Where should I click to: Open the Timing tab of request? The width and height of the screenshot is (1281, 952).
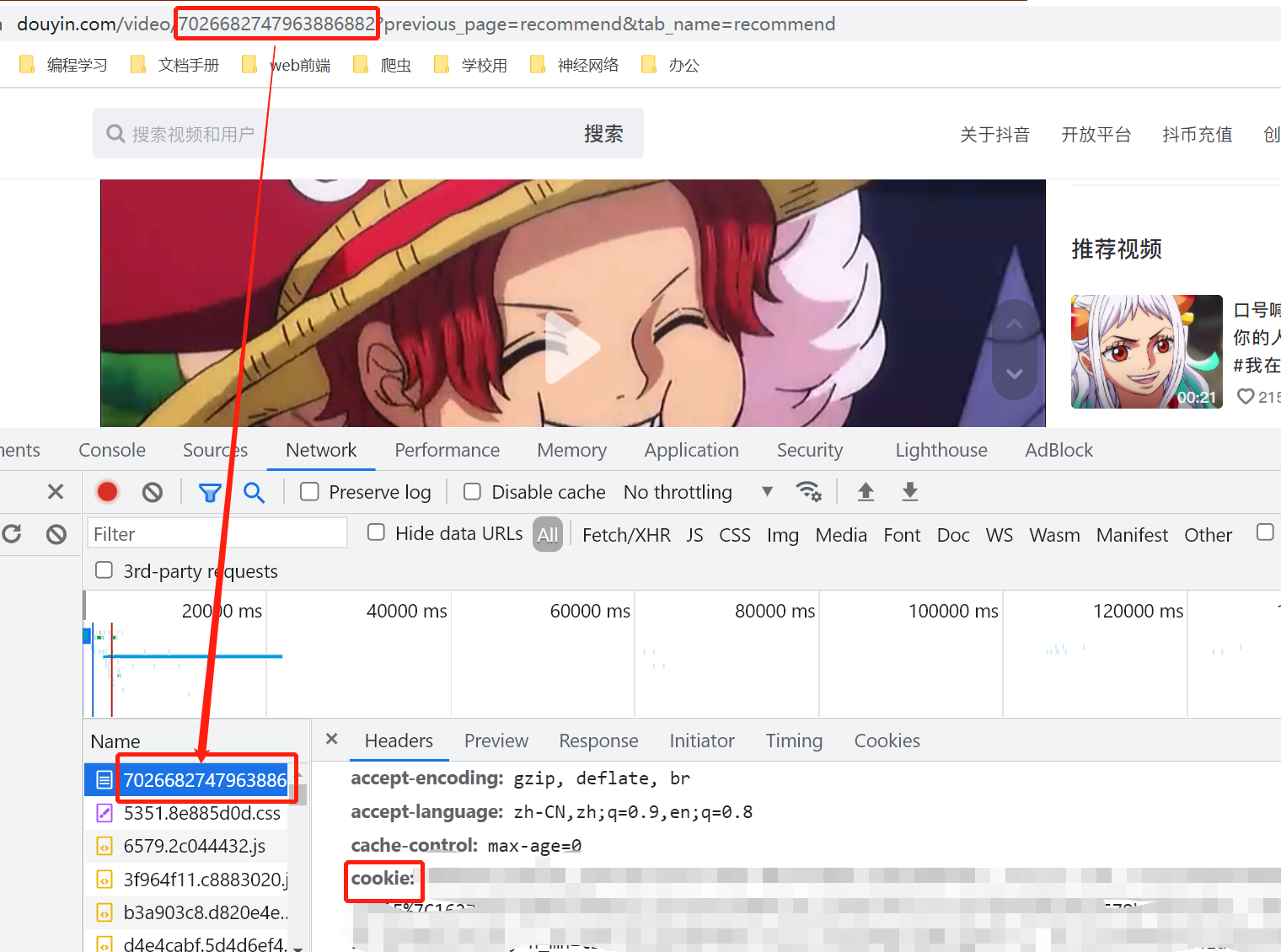tap(794, 741)
